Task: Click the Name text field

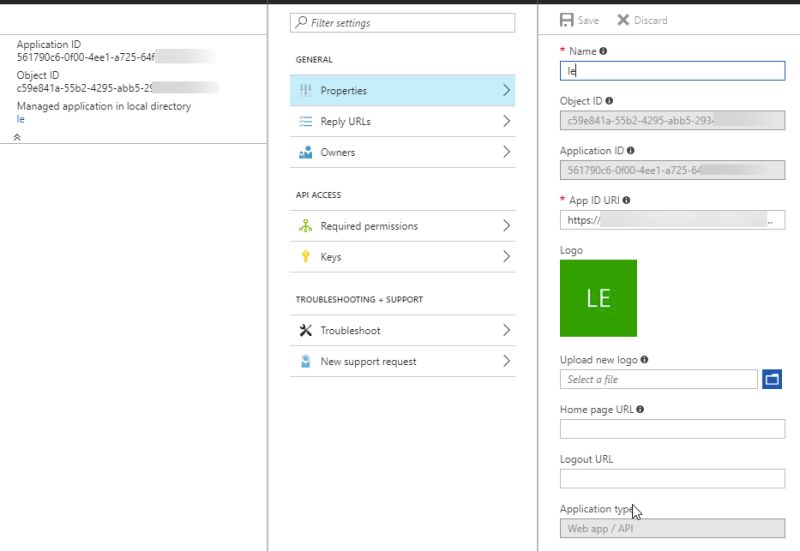Action: pyautogui.click(x=672, y=71)
